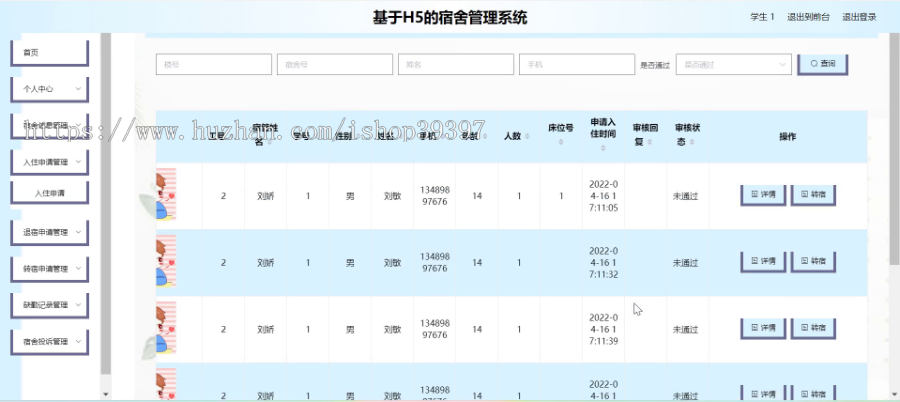Sort by the 申请入住时间 column sort icon
Screen dimensions: 900x402
click(603, 148)
